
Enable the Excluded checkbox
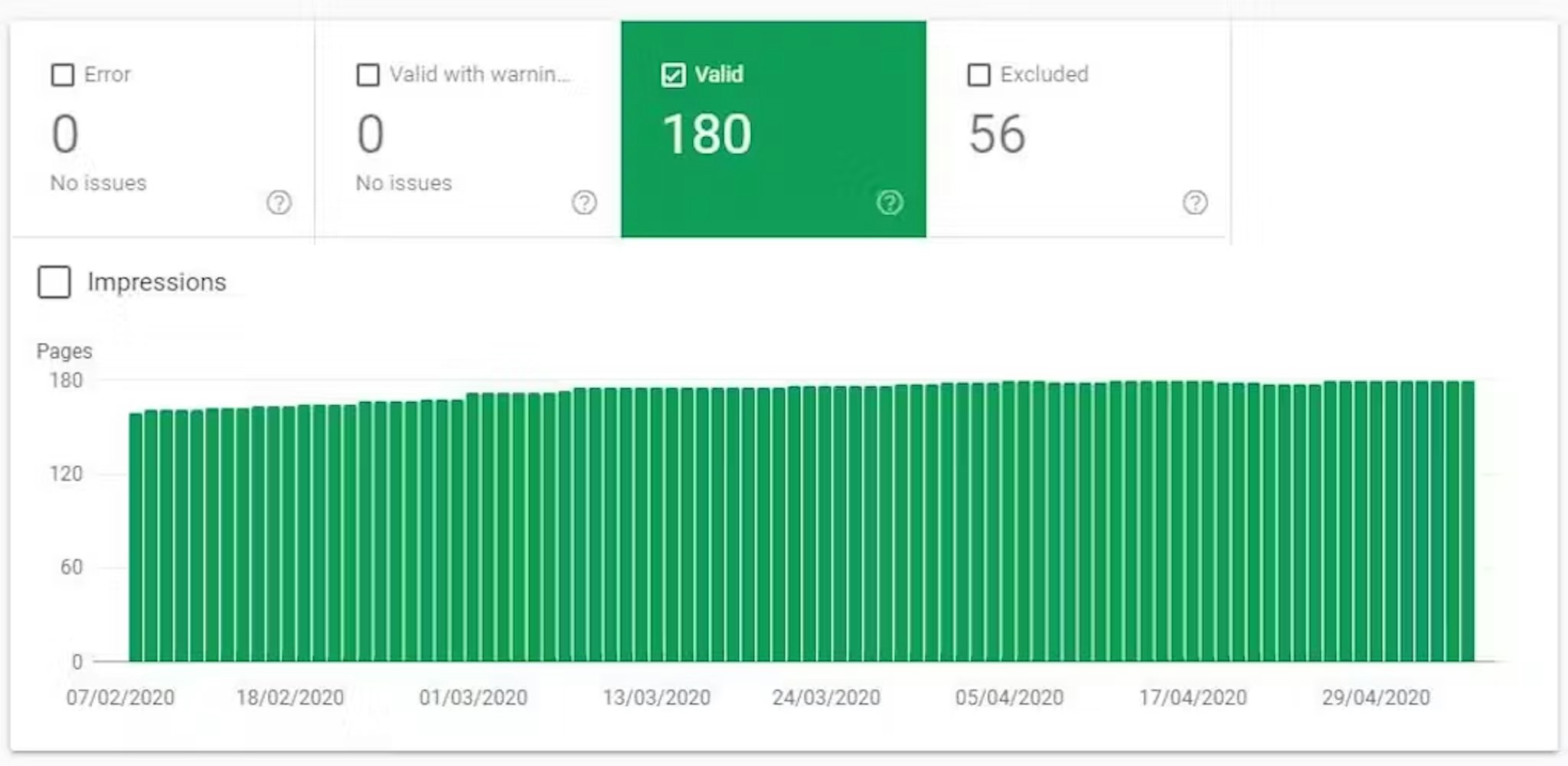[978, 75]
